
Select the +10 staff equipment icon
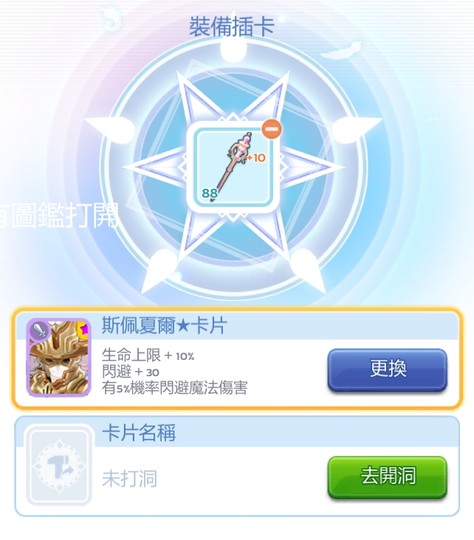point(233,167)
